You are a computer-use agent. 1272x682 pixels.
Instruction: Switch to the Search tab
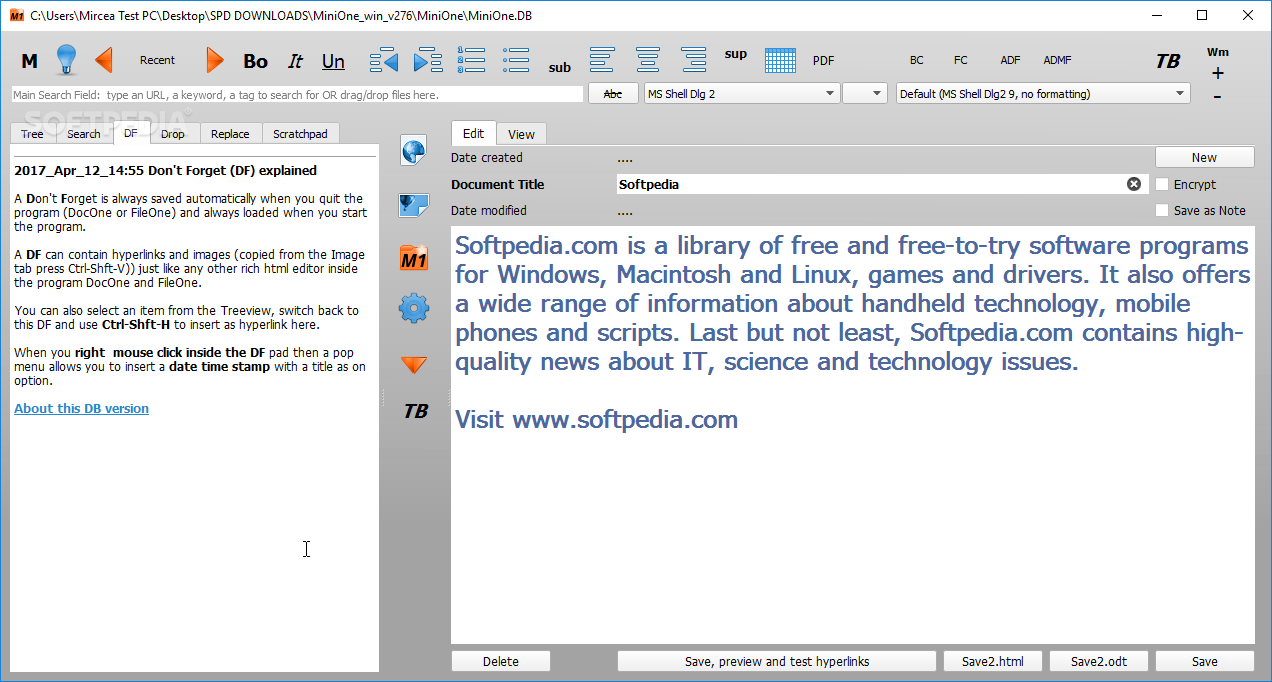coord(84,134)
